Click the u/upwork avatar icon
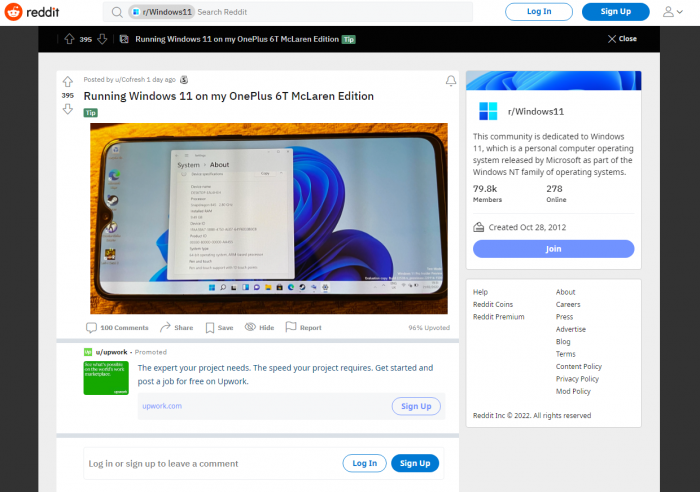Image resolution: width=700 pixels, height=492 pixels. pyautogui.click(x=88, y=352)
